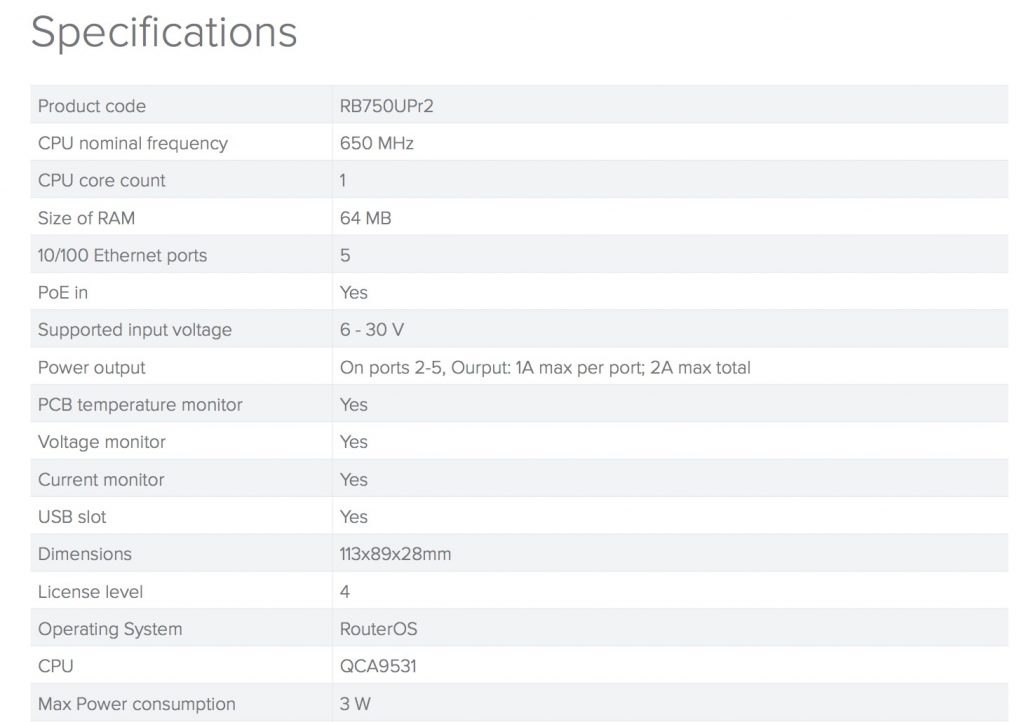The height and width of the screenshot is (722, 1024).
Task: Click the 64 MB value
Action: (366, 218)
